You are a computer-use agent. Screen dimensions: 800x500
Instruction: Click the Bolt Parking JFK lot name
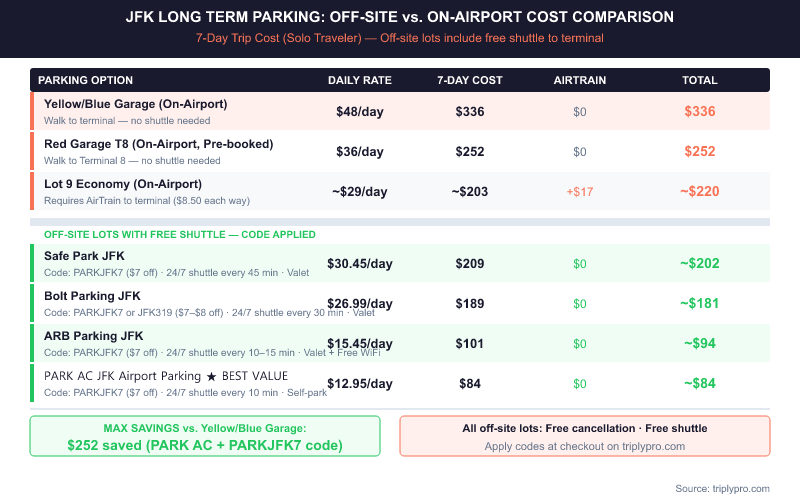(92, 296)
